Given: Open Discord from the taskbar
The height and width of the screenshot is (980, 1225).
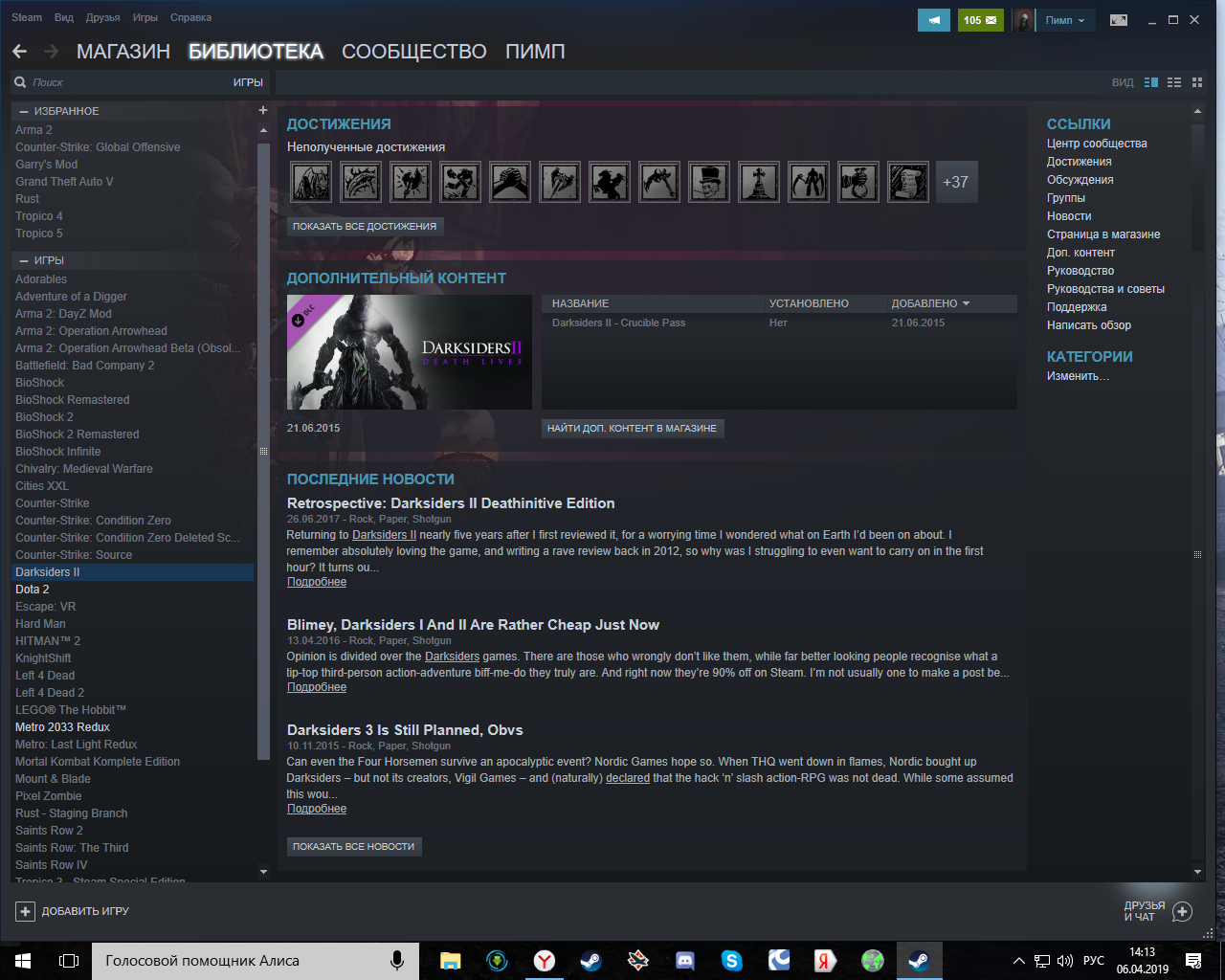Looking at the screenshot, I should 685,960.
